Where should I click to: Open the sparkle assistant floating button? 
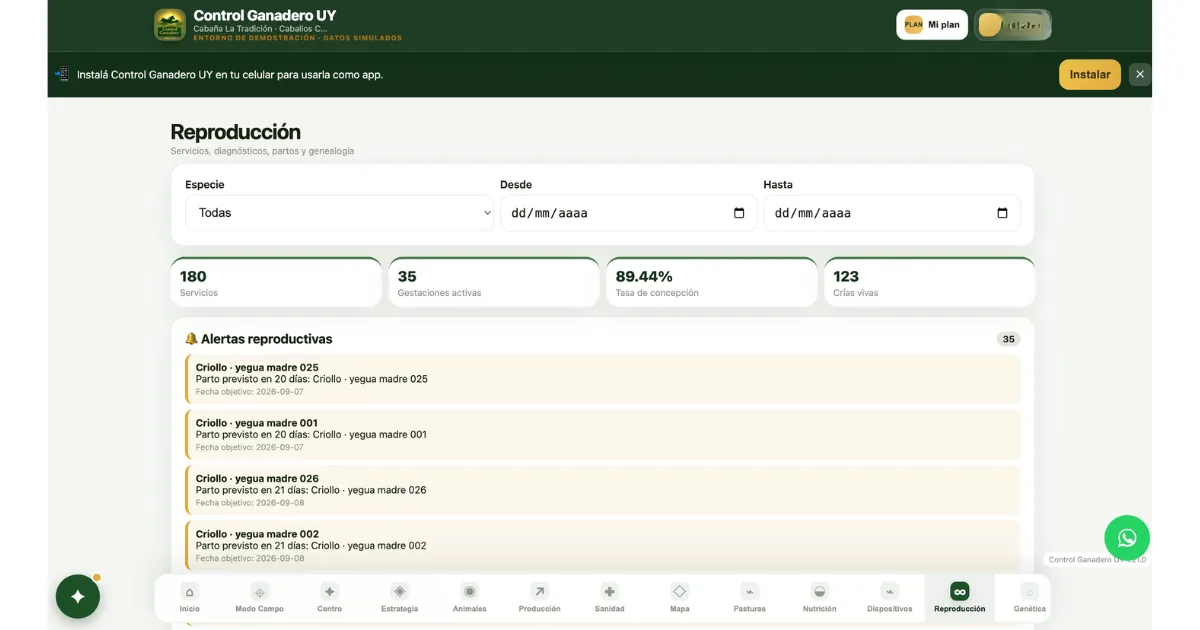click(78, 596)
